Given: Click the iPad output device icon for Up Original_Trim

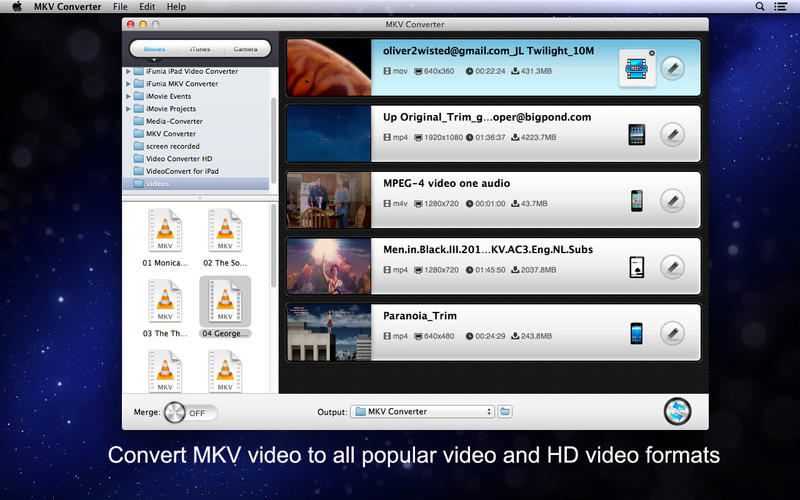Looking at the screenshot, I should 637,135.
